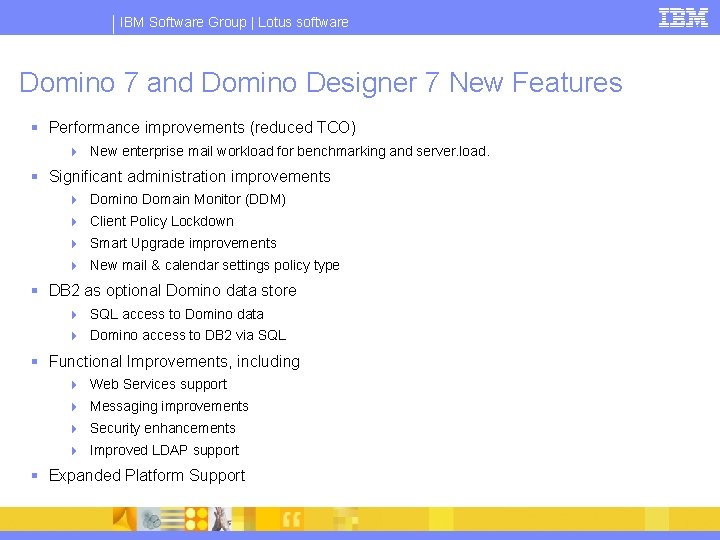Screen dimensions: 720x540
Task: Select the slide title 'Domino 7 and Domino Designer 7 New Features'
Action: coord(321,83)
